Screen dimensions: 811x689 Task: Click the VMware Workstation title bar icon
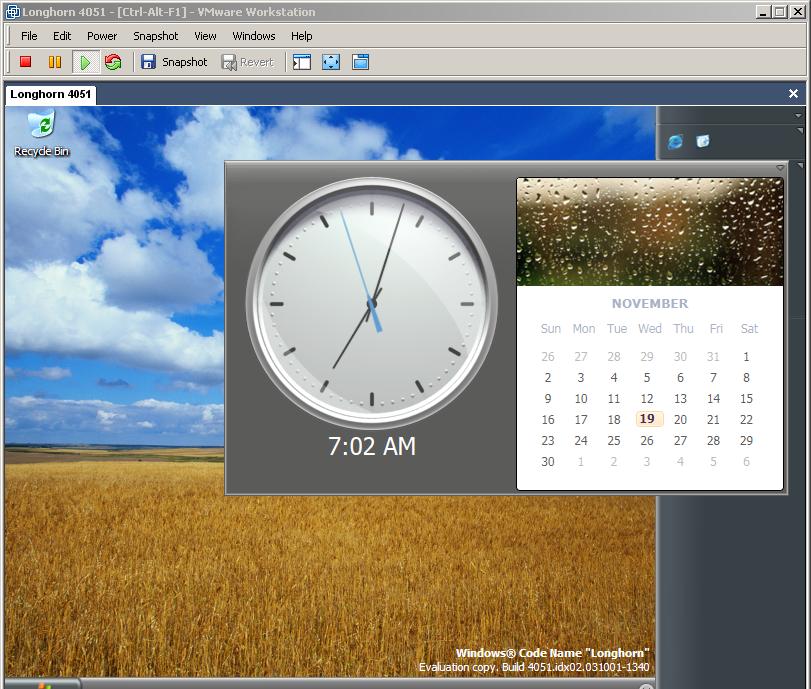pyautogui.click(x=13, y=11)
